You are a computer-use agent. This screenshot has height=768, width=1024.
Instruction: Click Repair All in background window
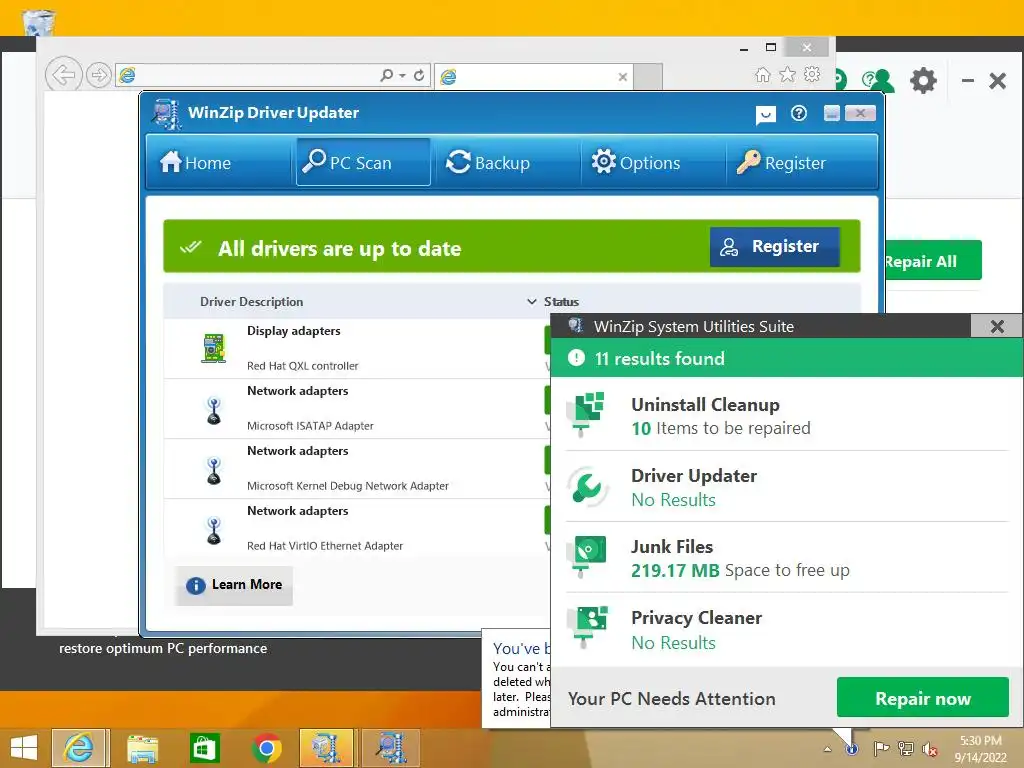[x=933, y=261]
